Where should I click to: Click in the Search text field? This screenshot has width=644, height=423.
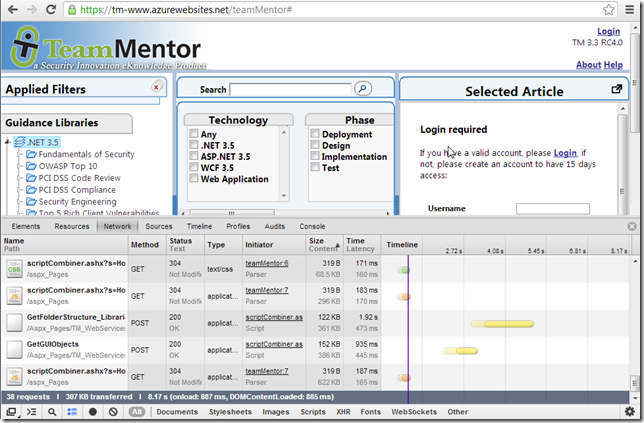(290, 89)
